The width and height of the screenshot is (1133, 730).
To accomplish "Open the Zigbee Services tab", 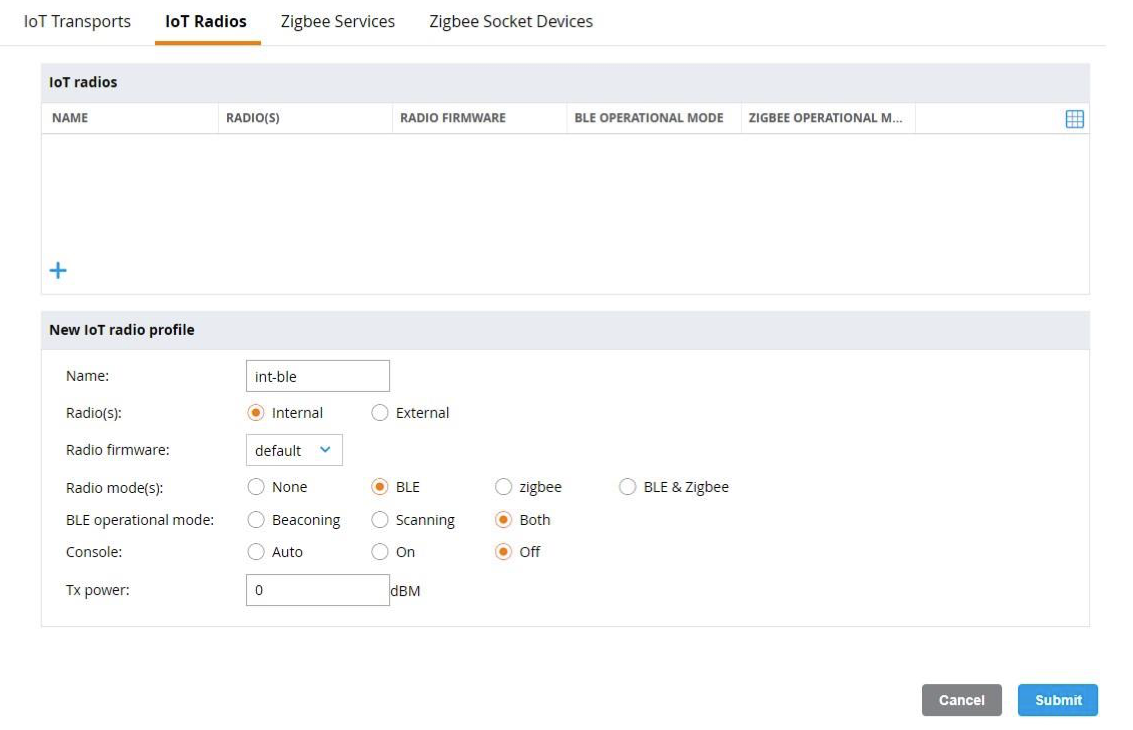I will pyautogui.click(x=337, y=21).
